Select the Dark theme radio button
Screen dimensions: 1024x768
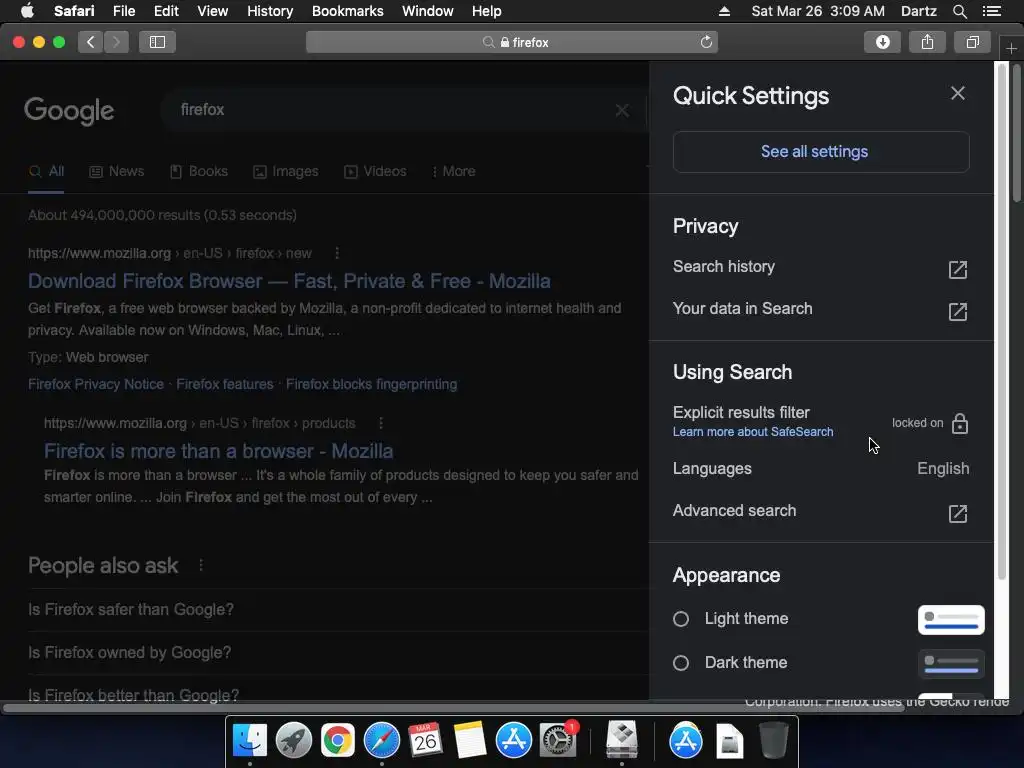point(681,664)
